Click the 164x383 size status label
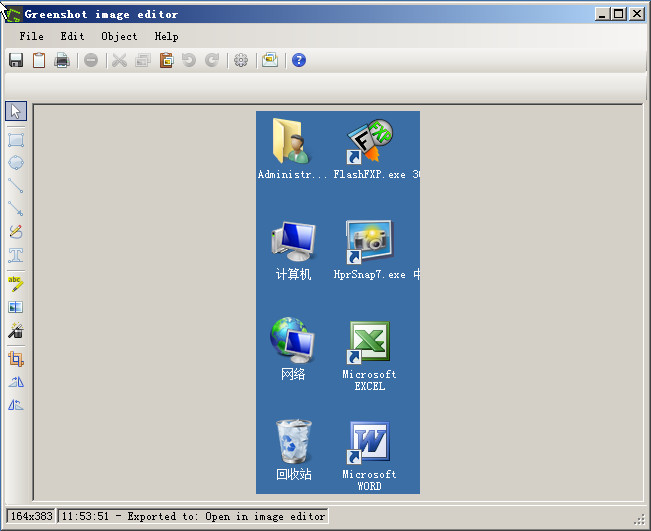This screenshot has height=531, width=651. (x=32, y=516)
